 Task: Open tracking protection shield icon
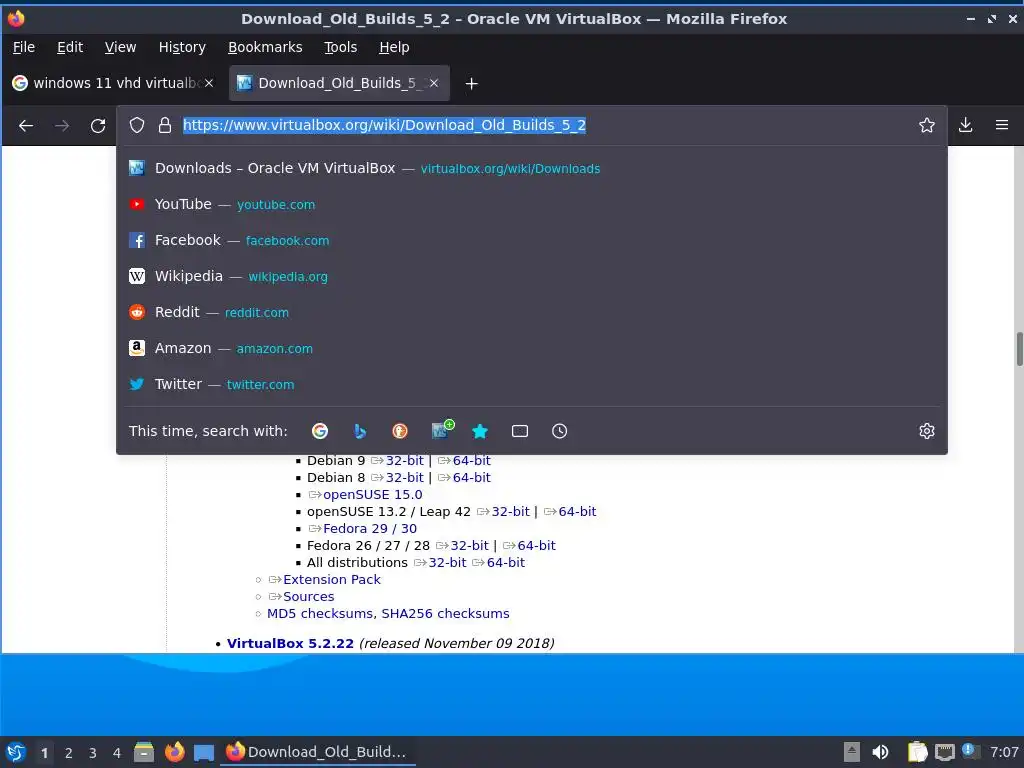pos(136,125)
